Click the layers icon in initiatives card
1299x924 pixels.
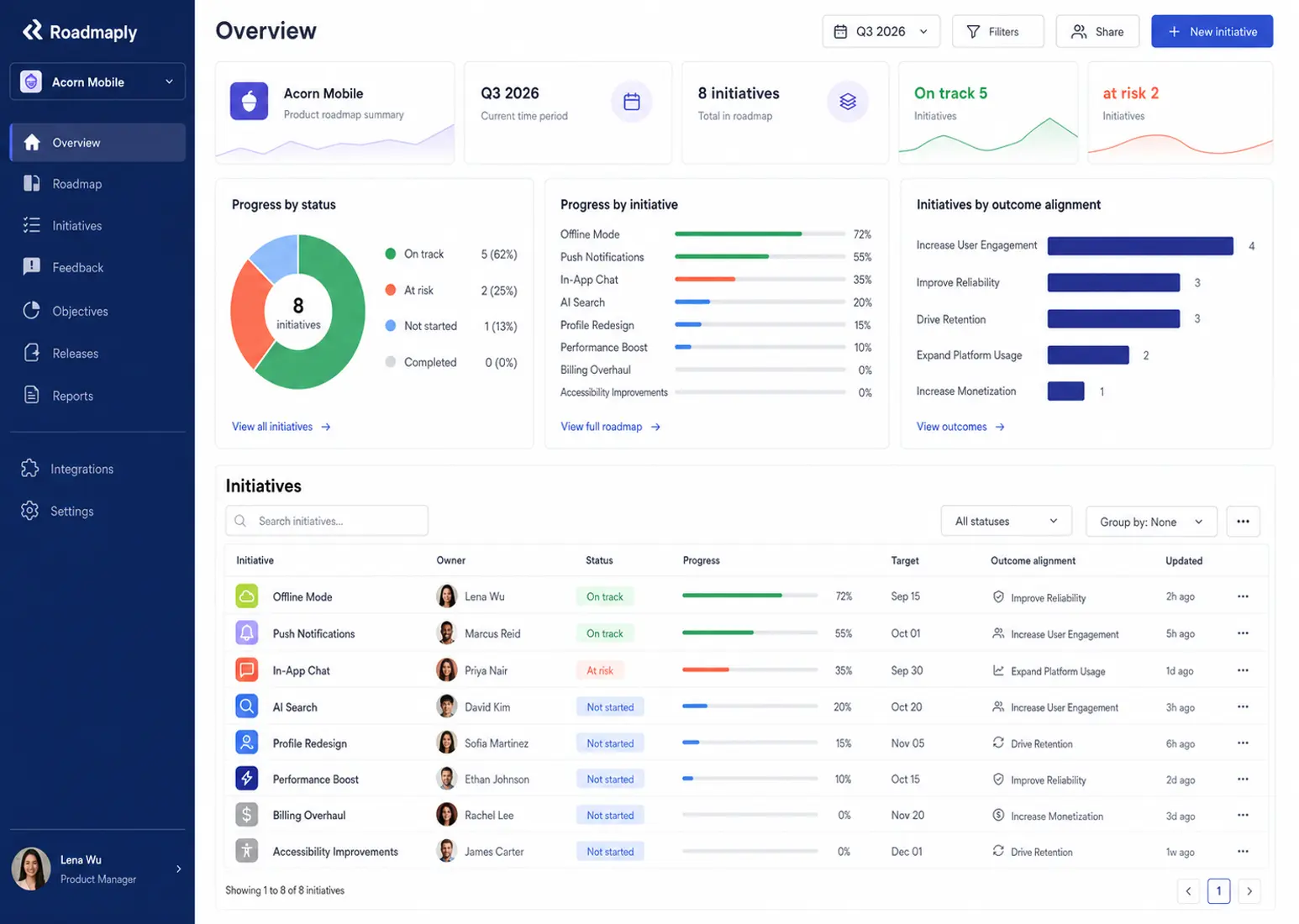[x=848, y=102]
